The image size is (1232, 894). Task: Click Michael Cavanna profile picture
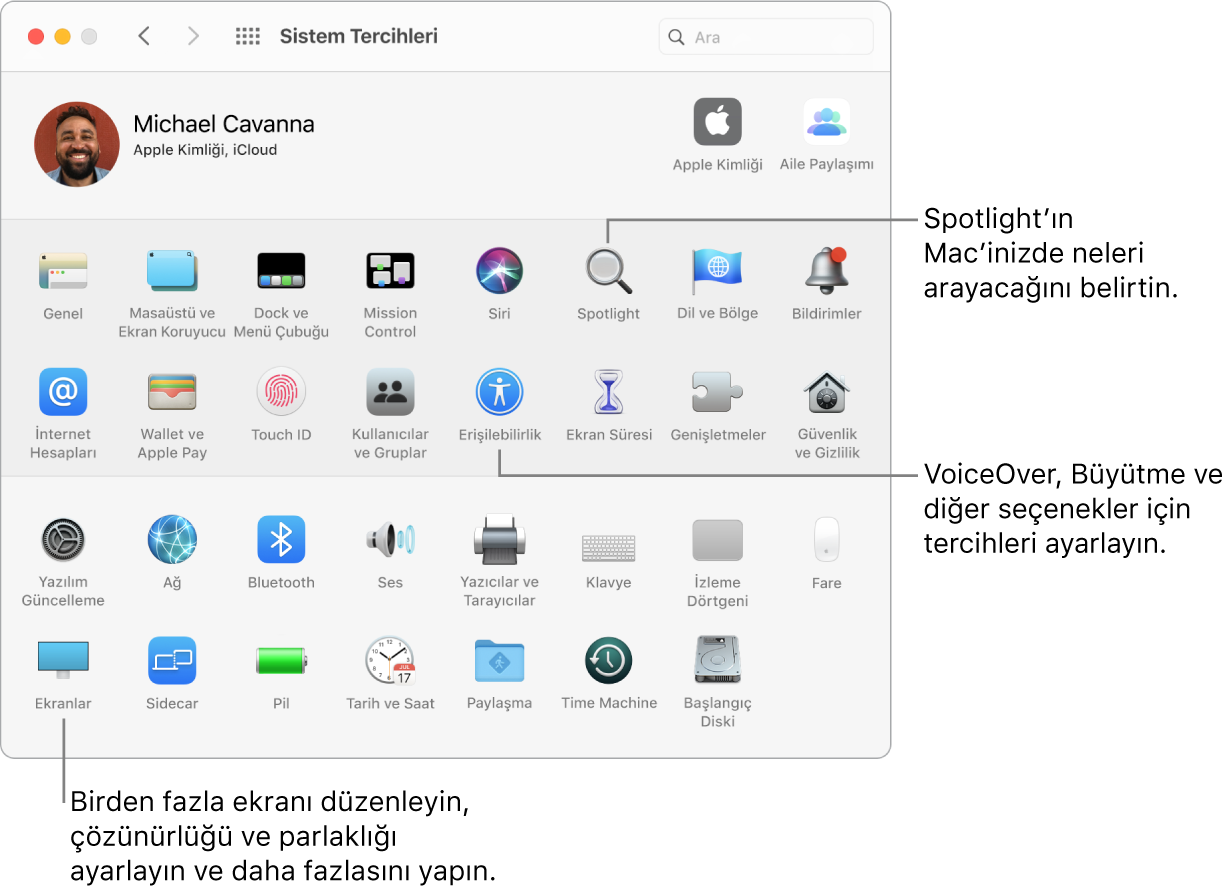[77, 144]
